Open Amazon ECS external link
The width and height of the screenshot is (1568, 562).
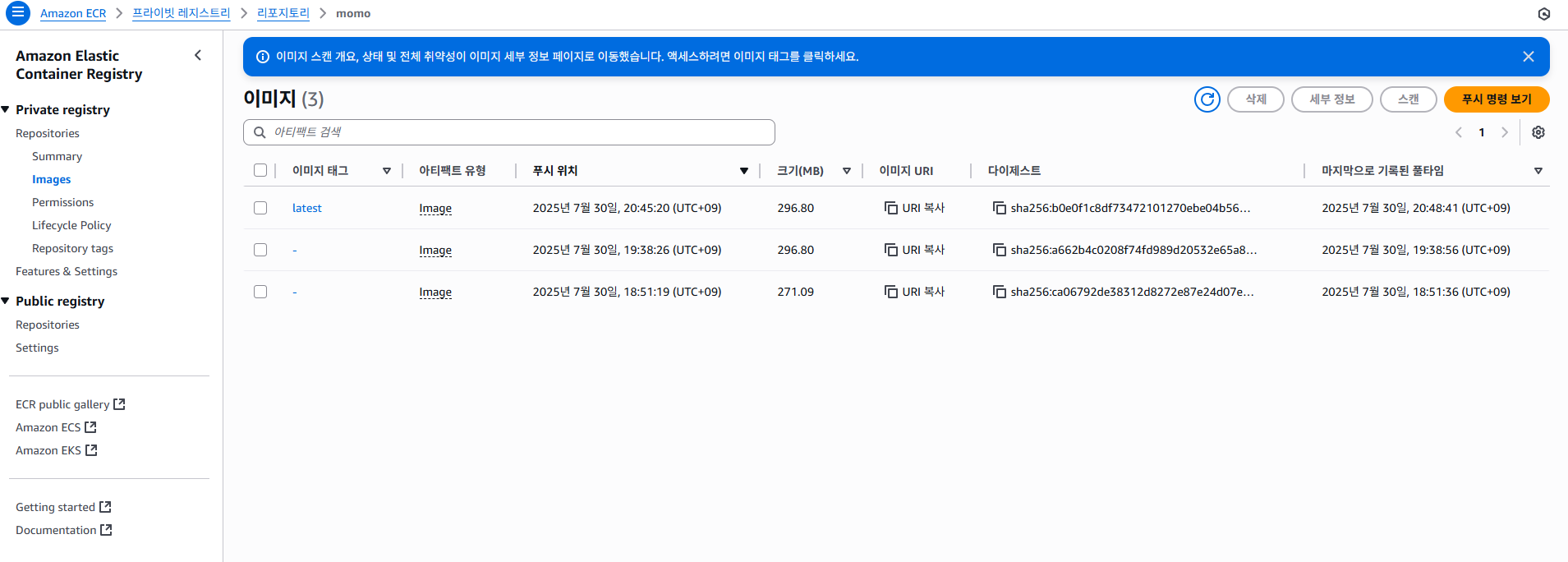[x=56, y=427]
